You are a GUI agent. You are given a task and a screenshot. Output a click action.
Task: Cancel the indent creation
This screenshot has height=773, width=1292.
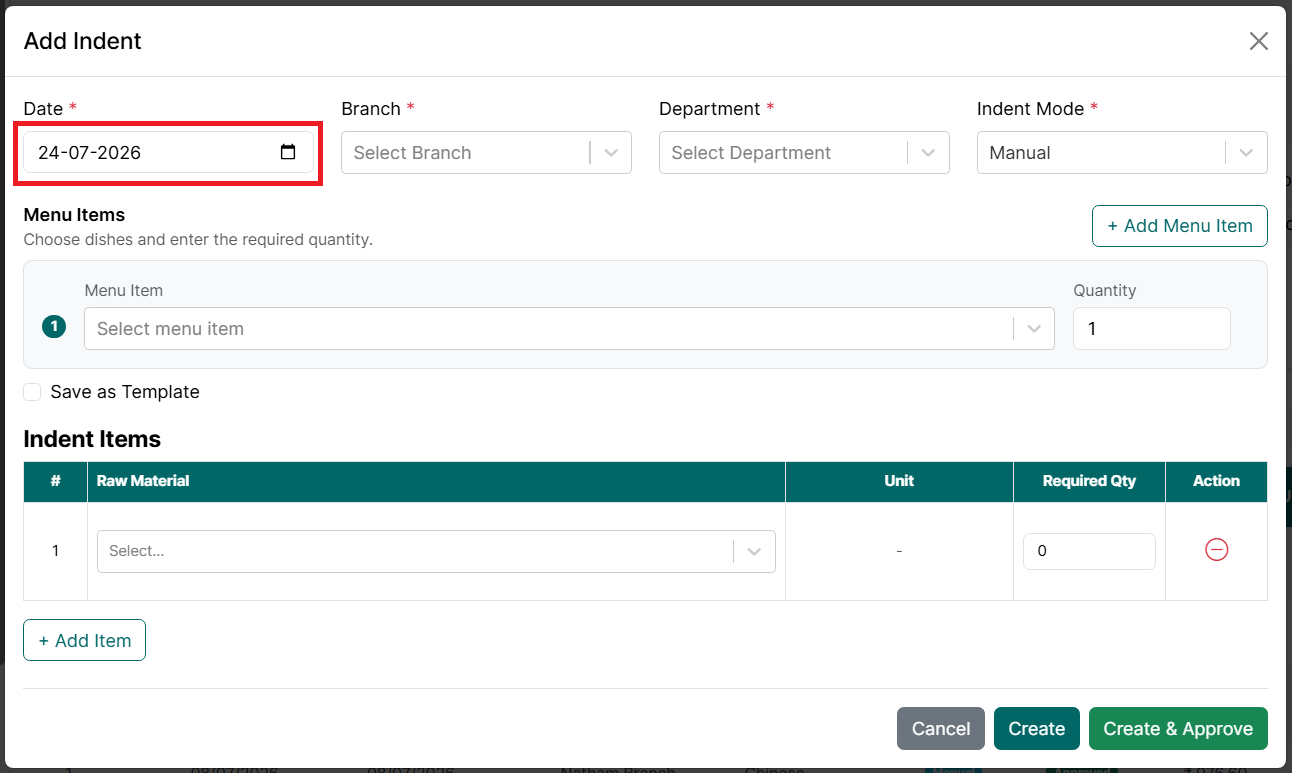941,729
